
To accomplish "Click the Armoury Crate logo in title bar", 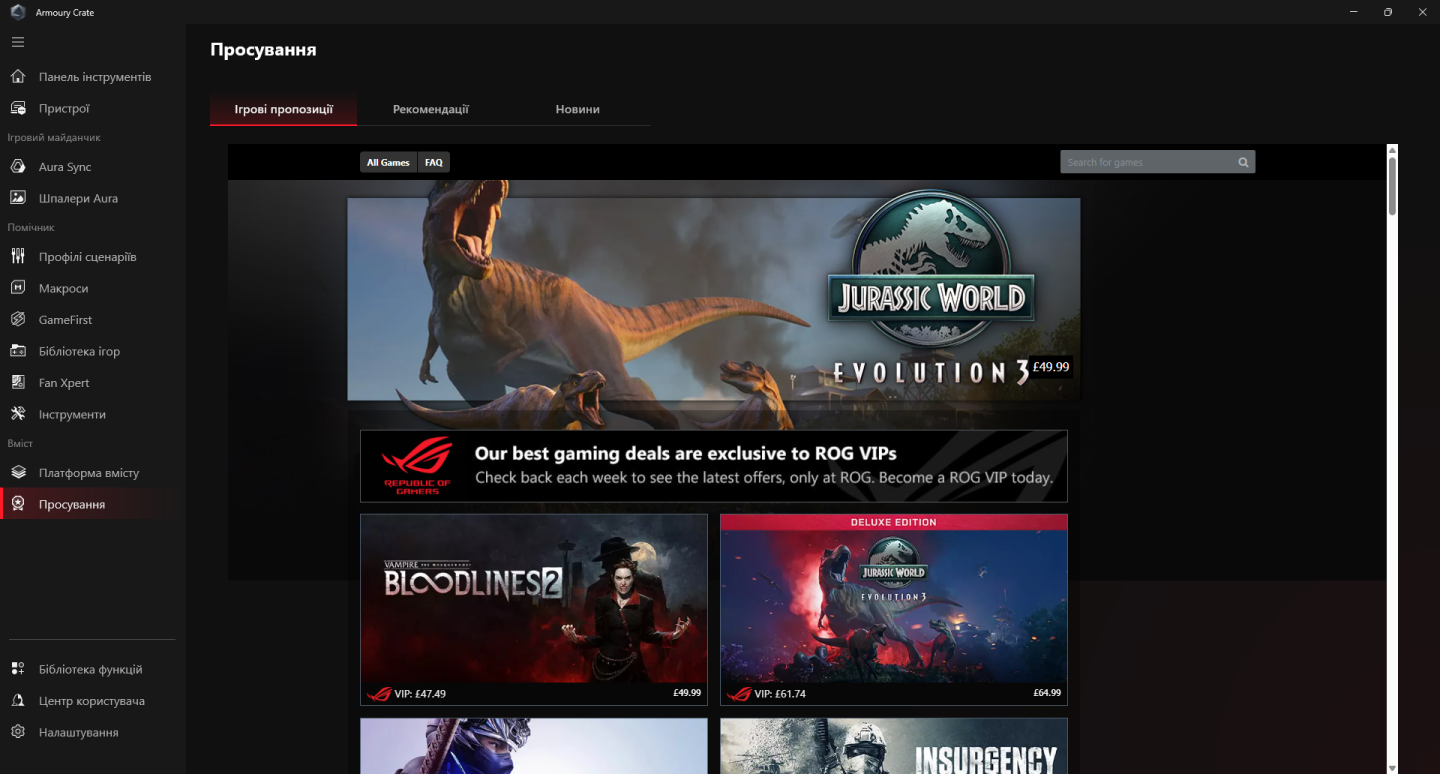I will point(18,12).
